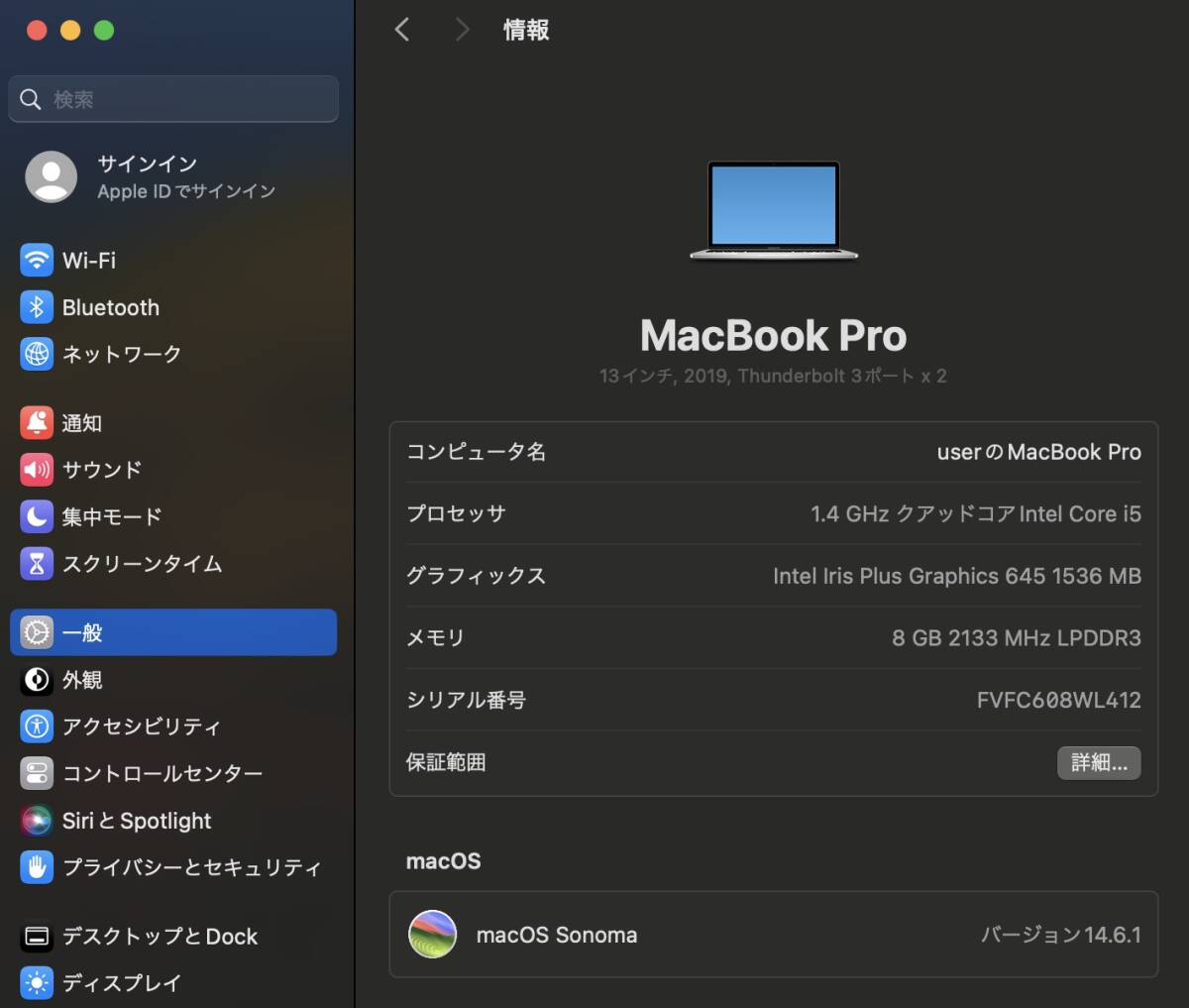The width and height of the screenshot is (1189, 1008).
Task: Click the macOS section heading
Action: [x=444, y=861]
